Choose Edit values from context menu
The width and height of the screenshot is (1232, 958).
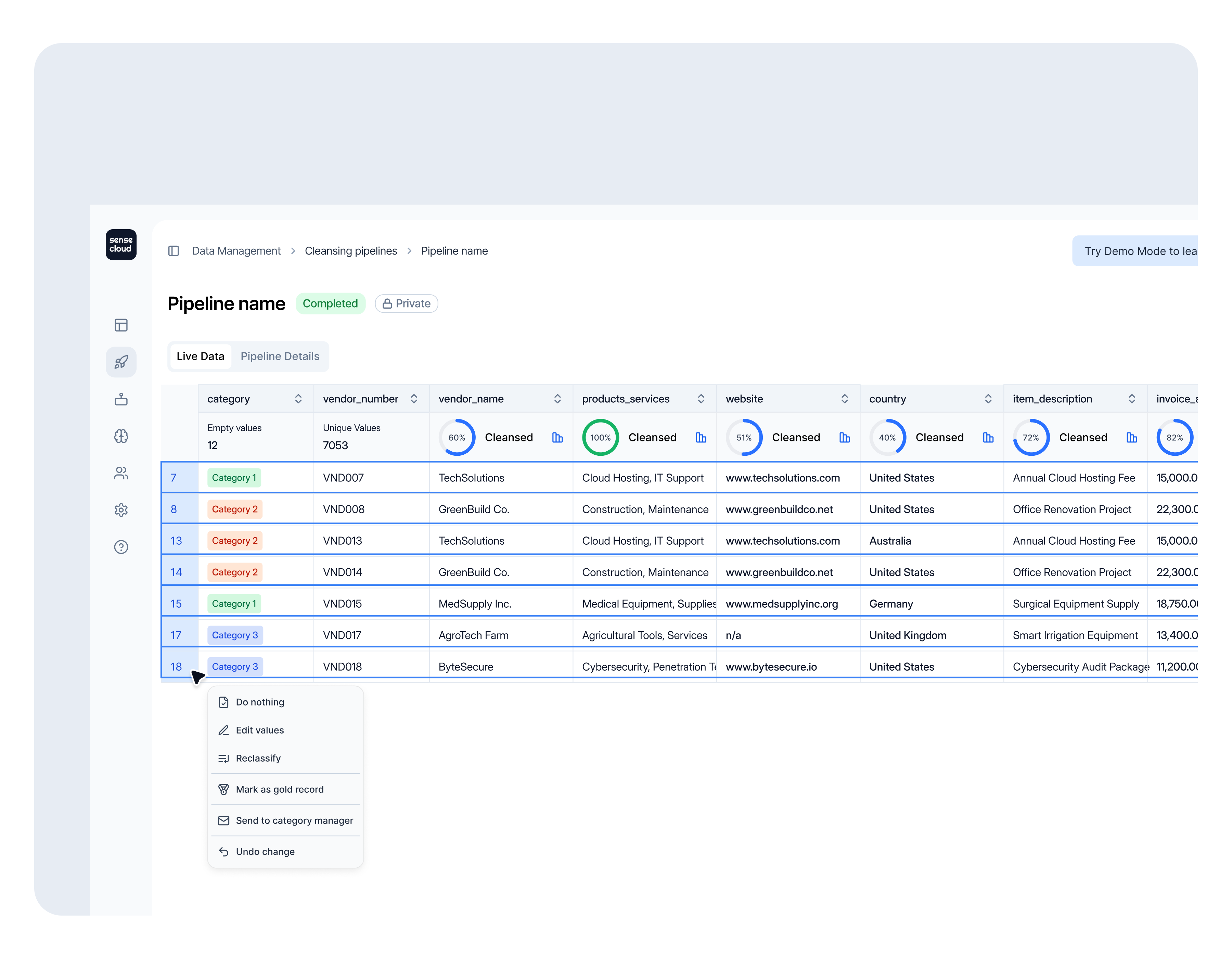pos(285,730)
